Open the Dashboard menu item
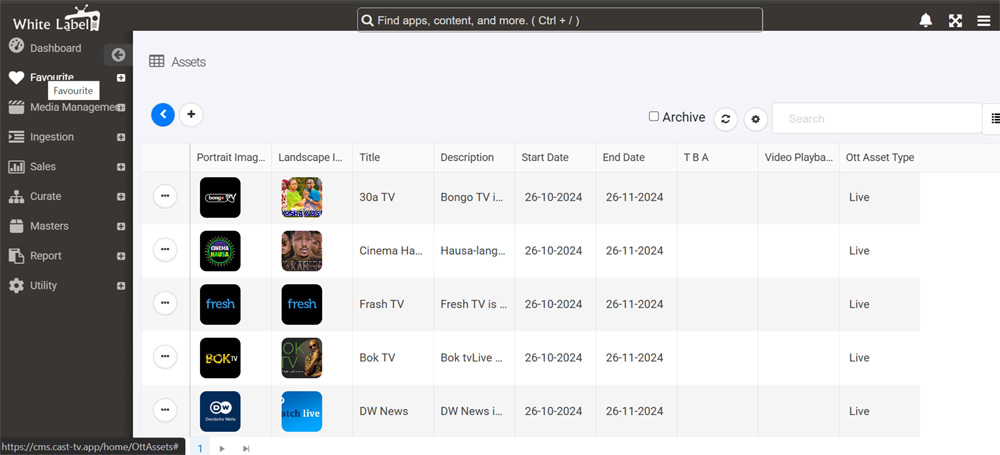This screenshot has height=455, width=1000. [55, 48]
